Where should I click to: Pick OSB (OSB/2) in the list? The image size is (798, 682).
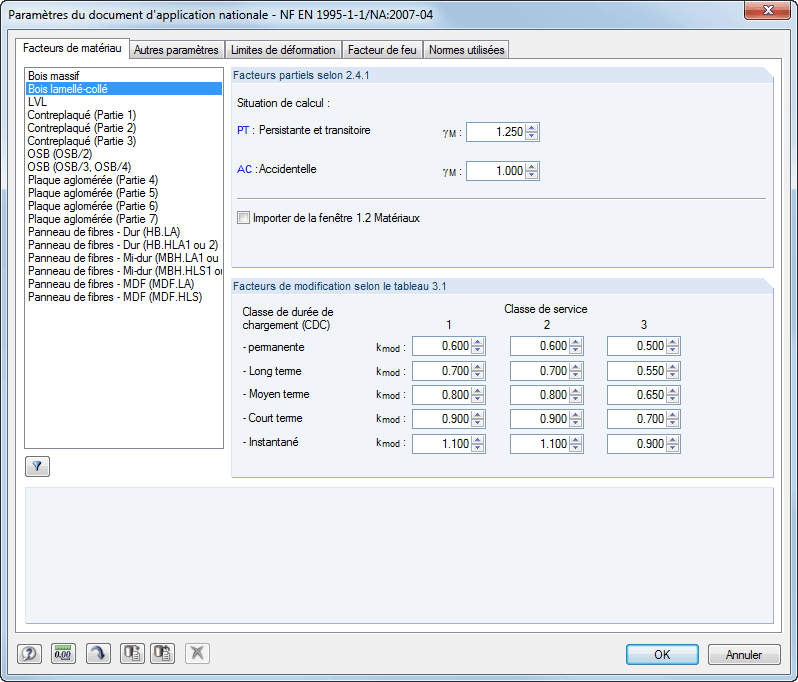click(124, 154)
